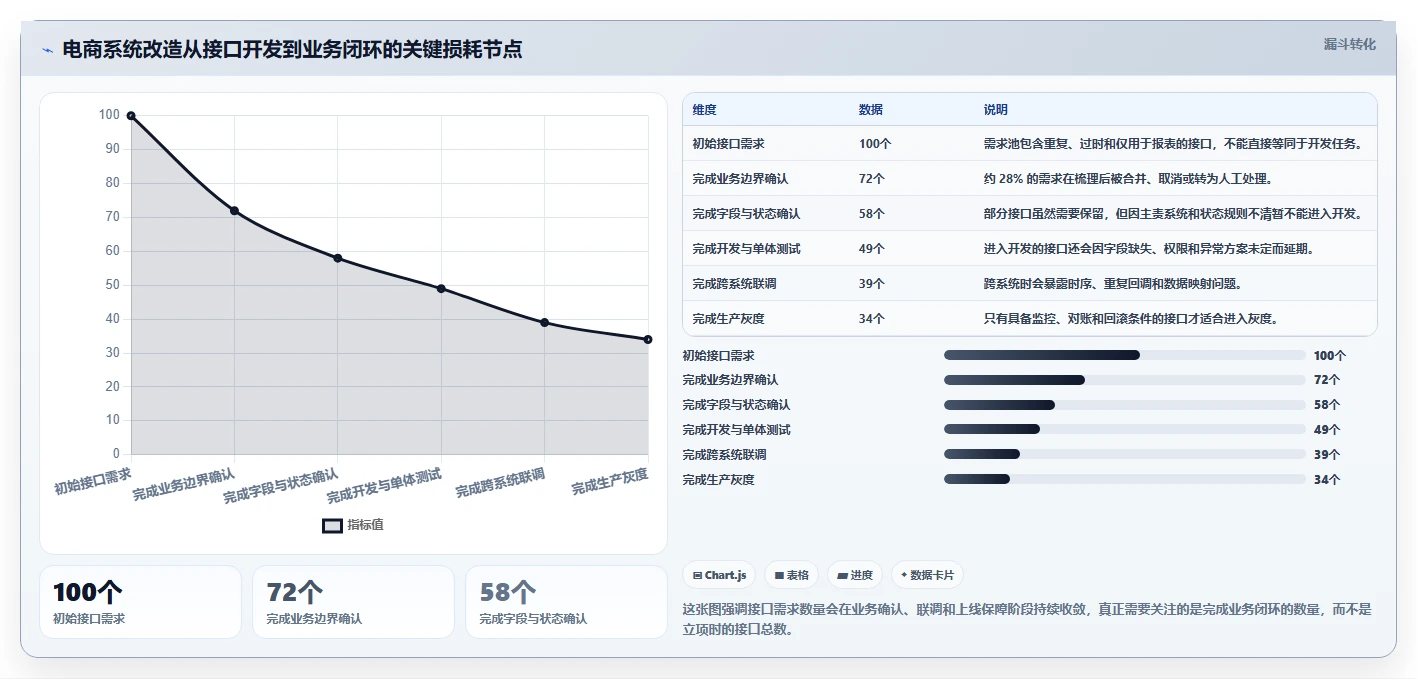Click the y-axis label 50

click(x=113, y=285)
